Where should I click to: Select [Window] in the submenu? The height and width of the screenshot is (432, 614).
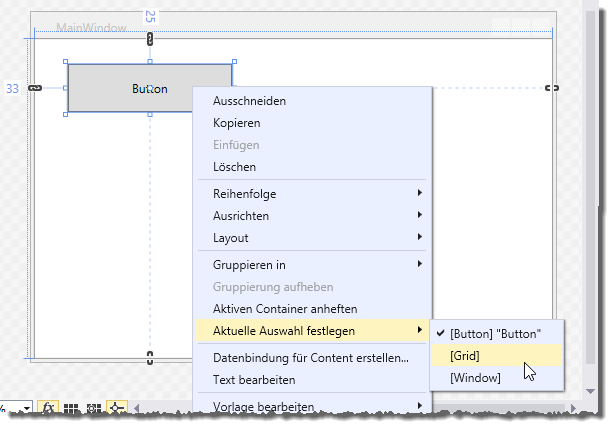pyautogui.click(x=497, y=378)
